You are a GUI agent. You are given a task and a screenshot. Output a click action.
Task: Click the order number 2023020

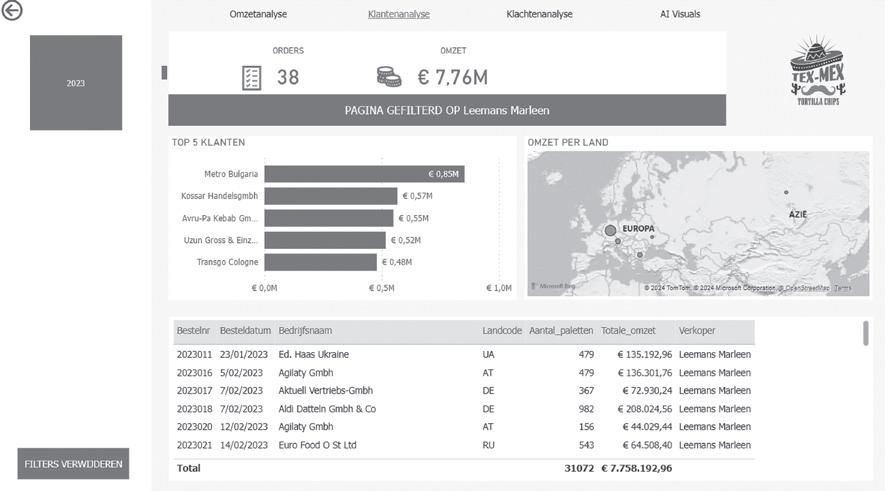pos(194,427)
